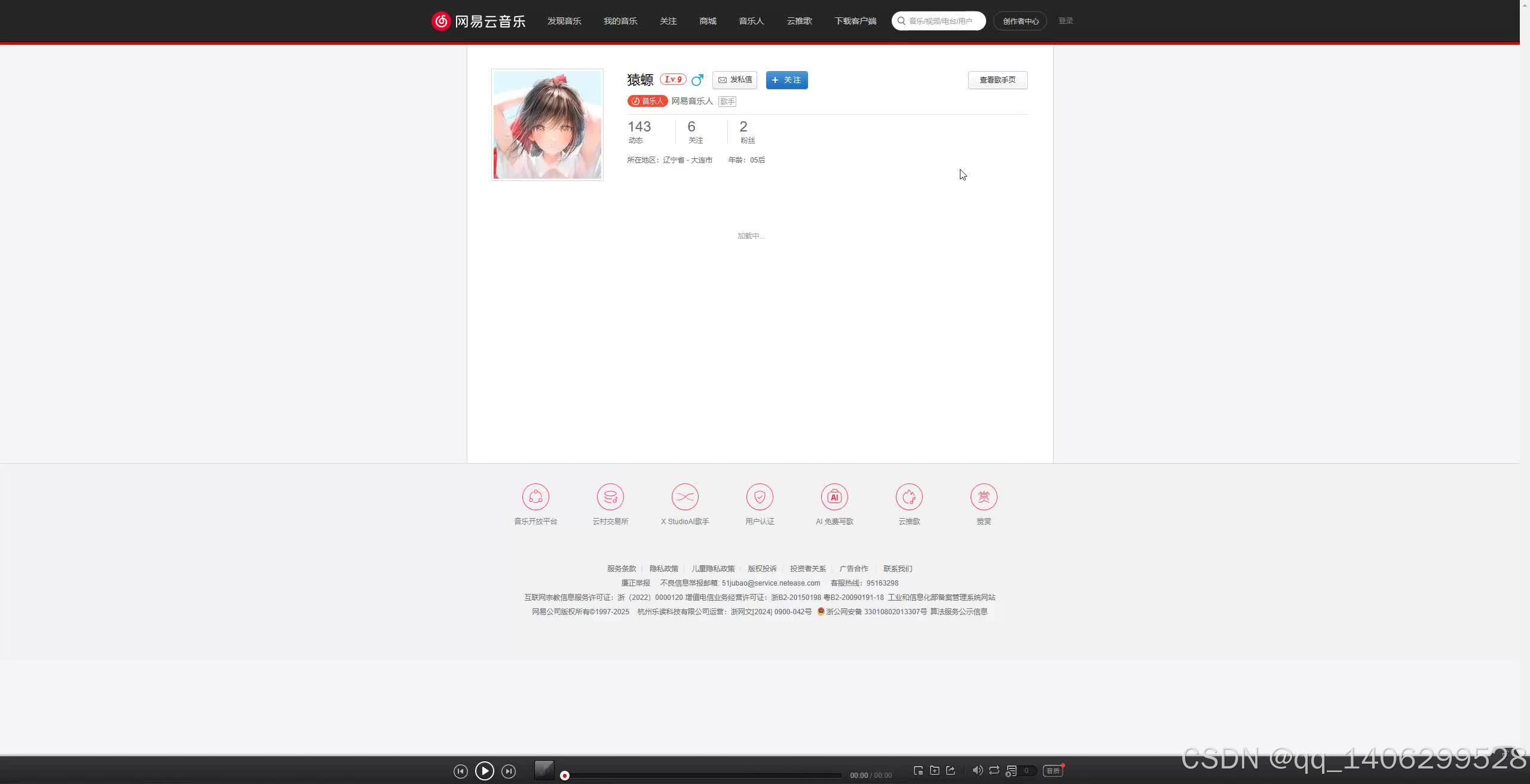Toggle the volume speaker icon
Image resolution: width=1530 pixels, height=784 pixels.
(x=977, y=771)
